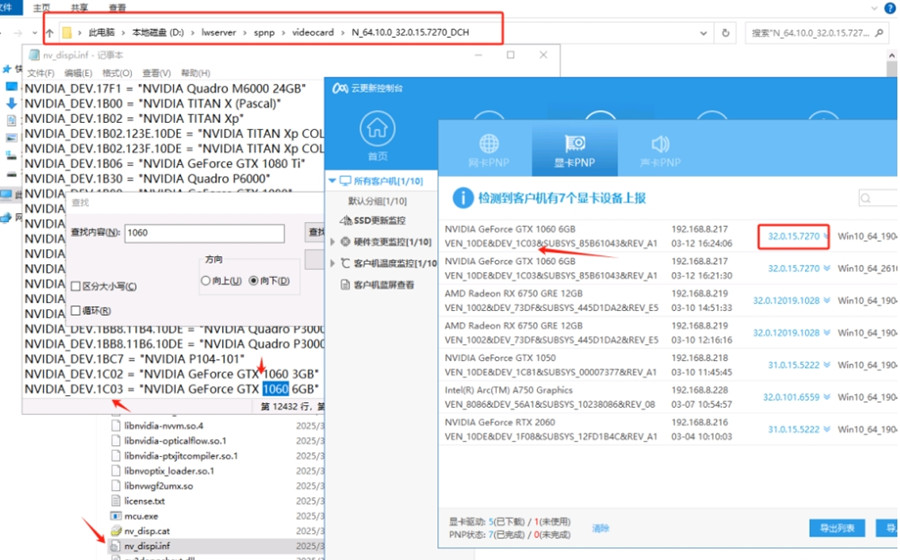The height and width of the screenshot is (560, 900).
Task: Click the SSD更新监控 icon
Action: click(346, 220)
